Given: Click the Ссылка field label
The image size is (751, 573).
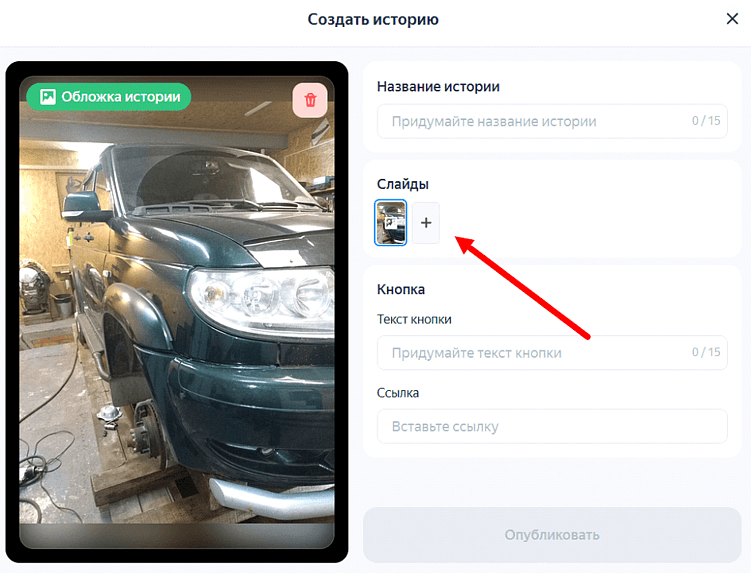Looking at the screenshot, I should click(398, 393).
